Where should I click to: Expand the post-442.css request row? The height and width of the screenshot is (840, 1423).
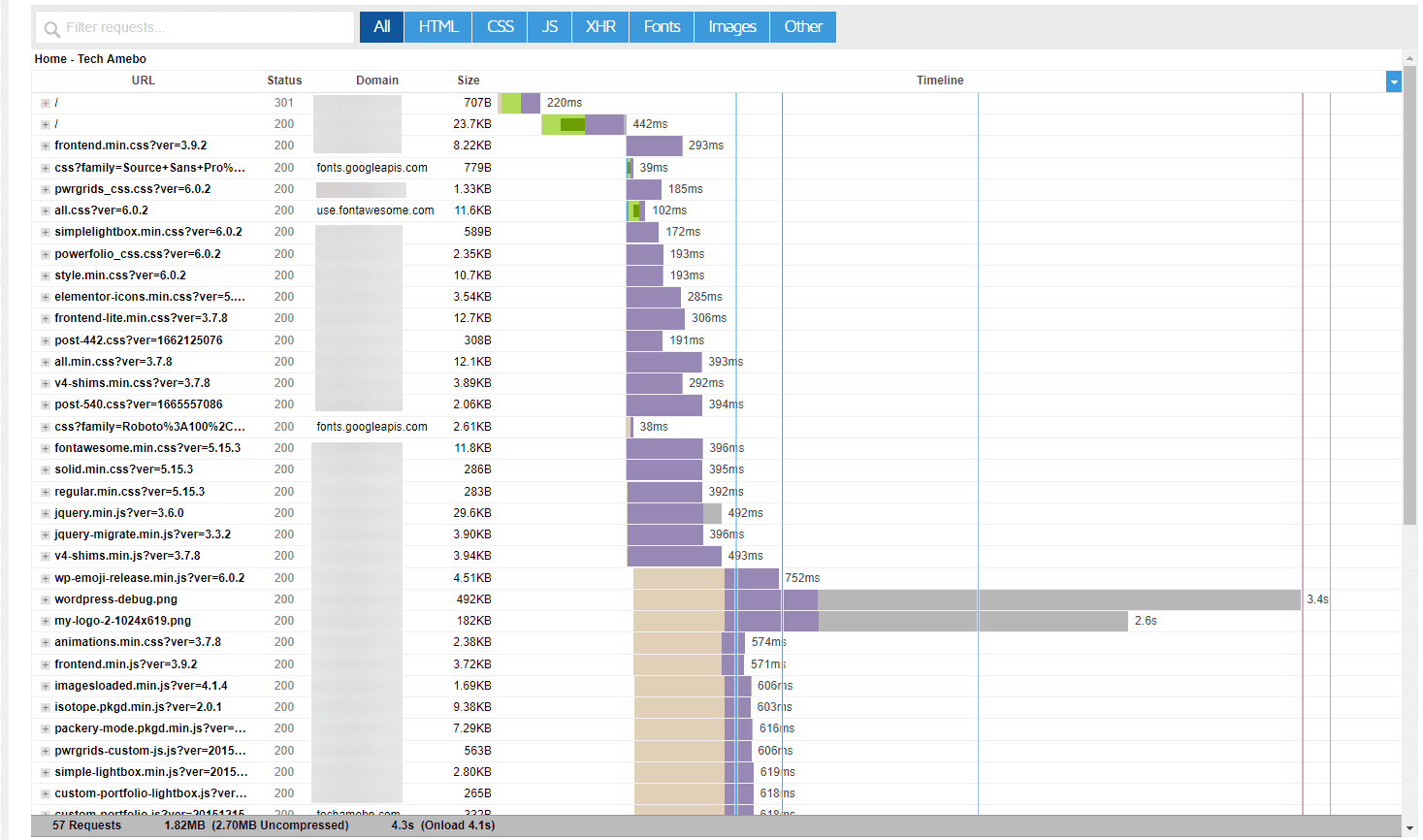click(45, 340)
